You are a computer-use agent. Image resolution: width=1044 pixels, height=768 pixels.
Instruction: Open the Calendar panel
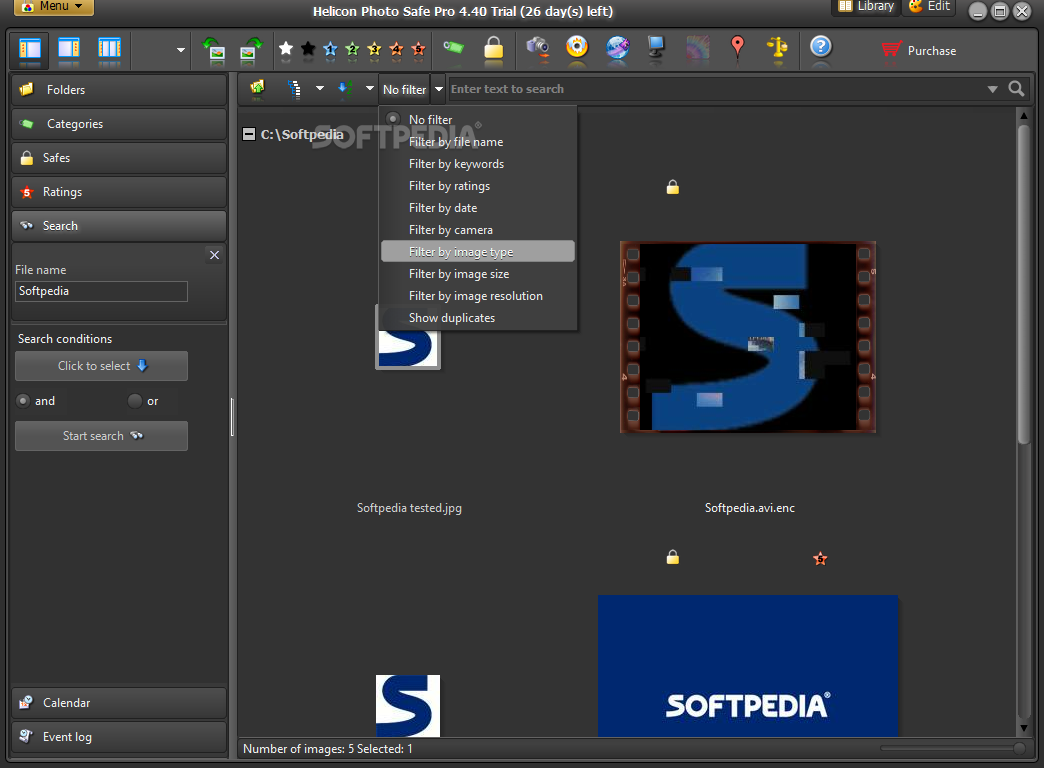click(x=119, y=703)
